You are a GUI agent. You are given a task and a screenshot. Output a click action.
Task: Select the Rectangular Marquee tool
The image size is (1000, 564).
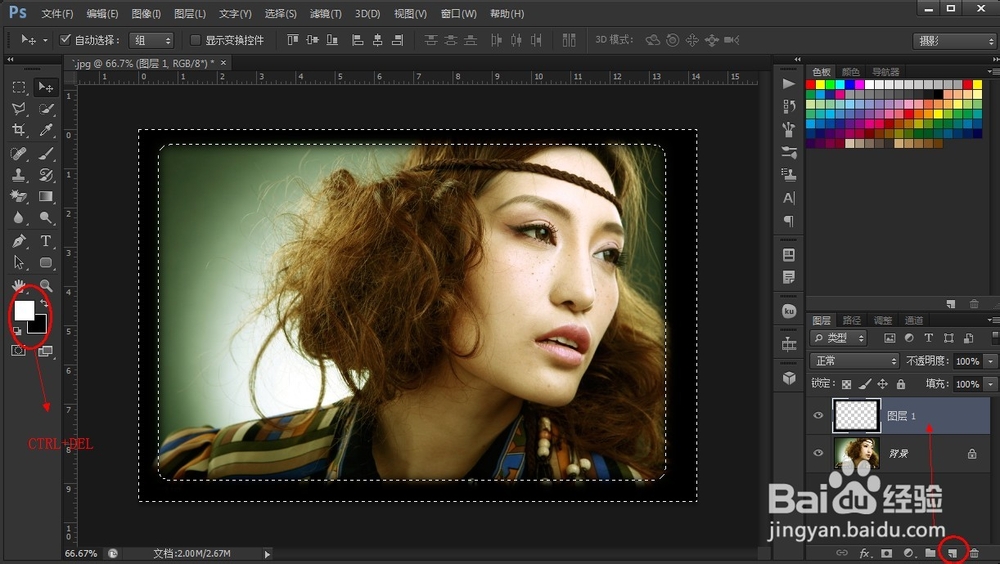[19, 88]
